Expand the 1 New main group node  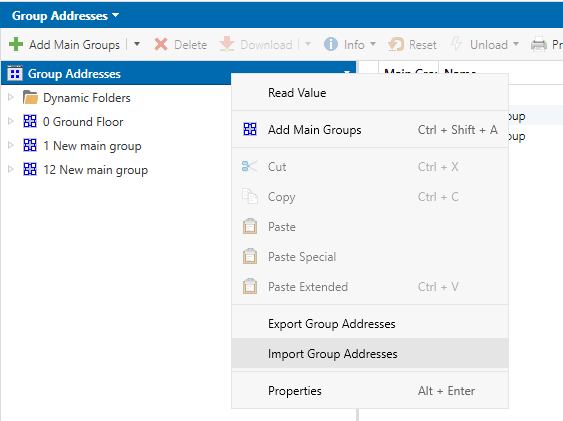point(11,145)
